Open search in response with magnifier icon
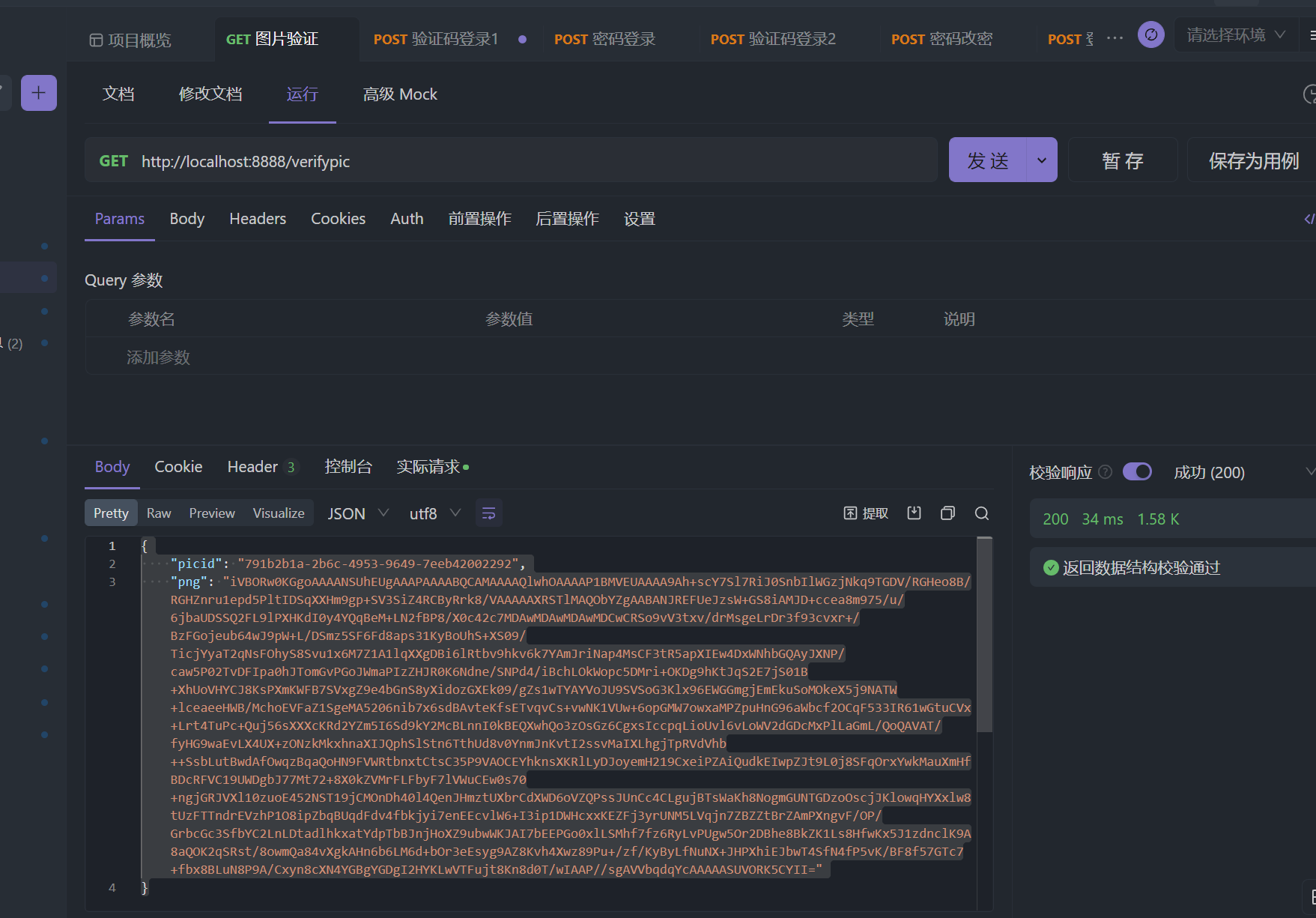 tap(982, 513)
